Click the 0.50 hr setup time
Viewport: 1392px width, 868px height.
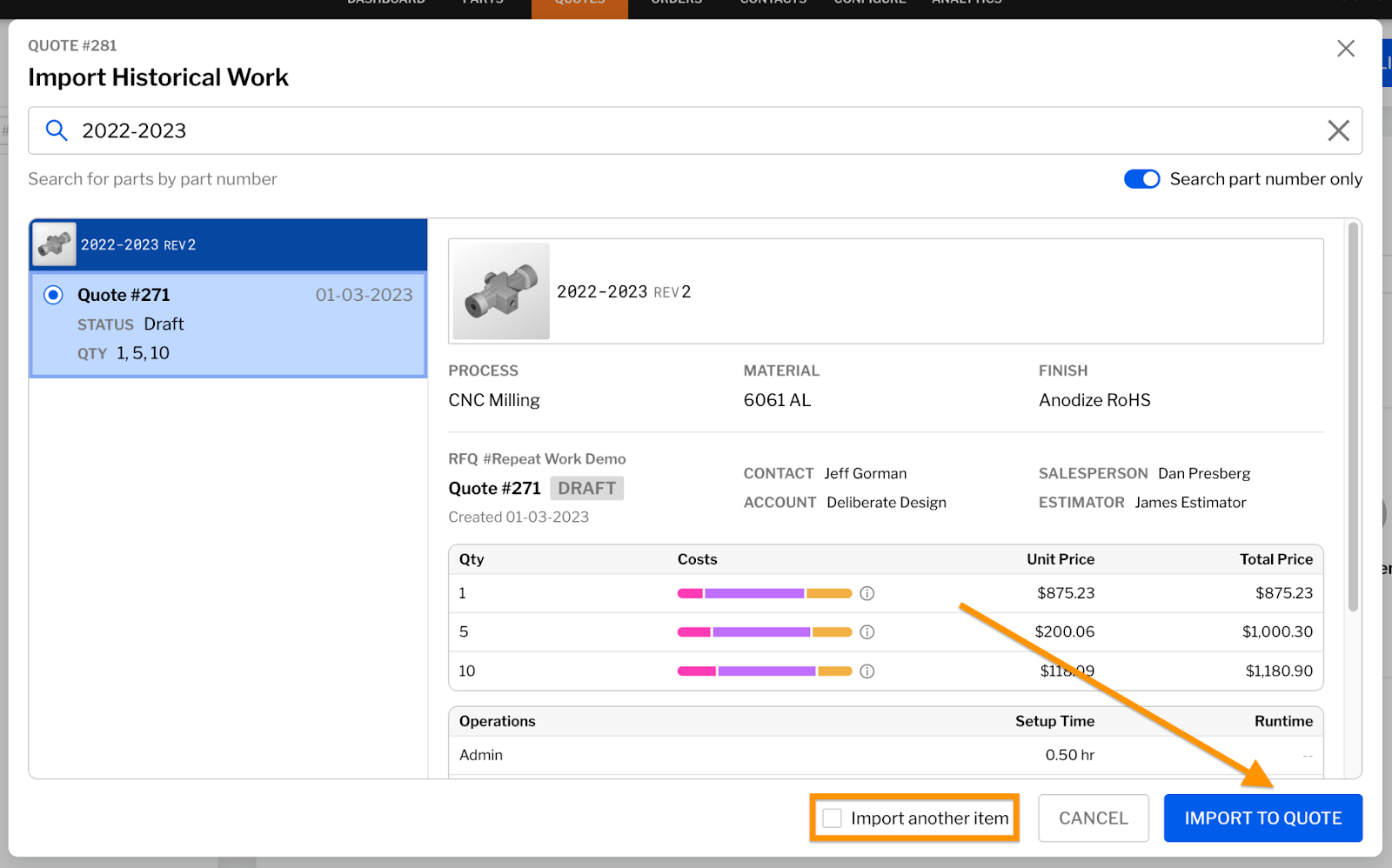click(x=1070, y=756)
